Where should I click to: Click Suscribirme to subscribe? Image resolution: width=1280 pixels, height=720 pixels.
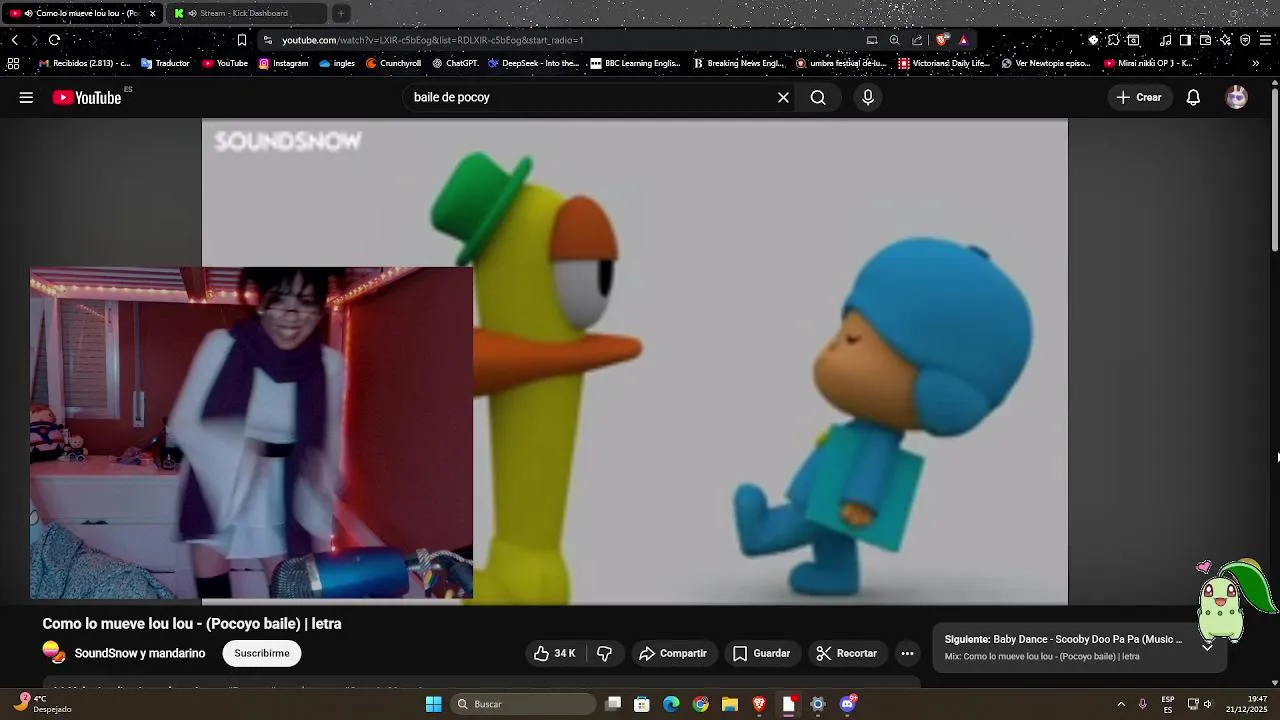coord(262,653)
